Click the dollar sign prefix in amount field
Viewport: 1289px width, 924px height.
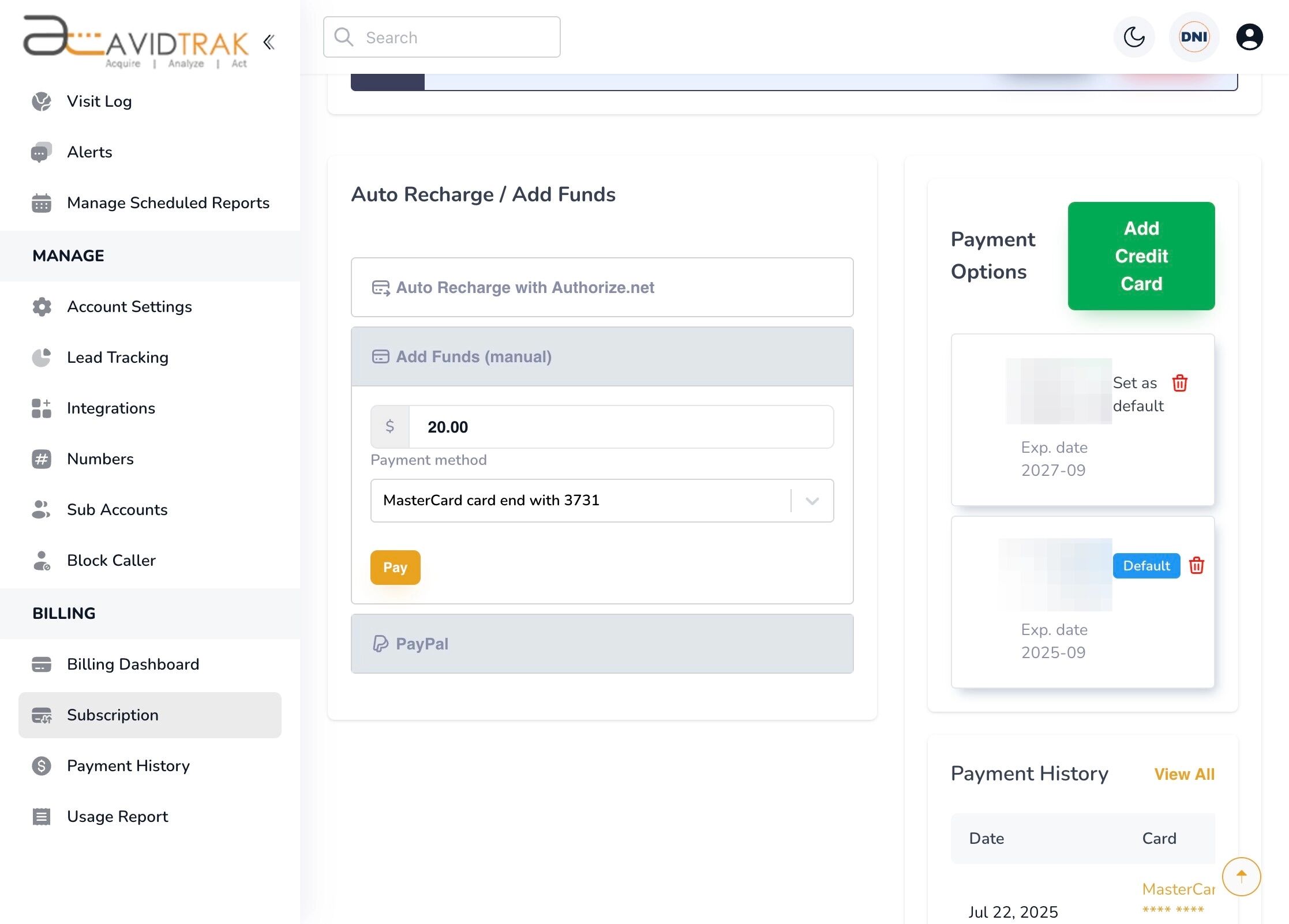pyautogui.click(x=390, y=427)
